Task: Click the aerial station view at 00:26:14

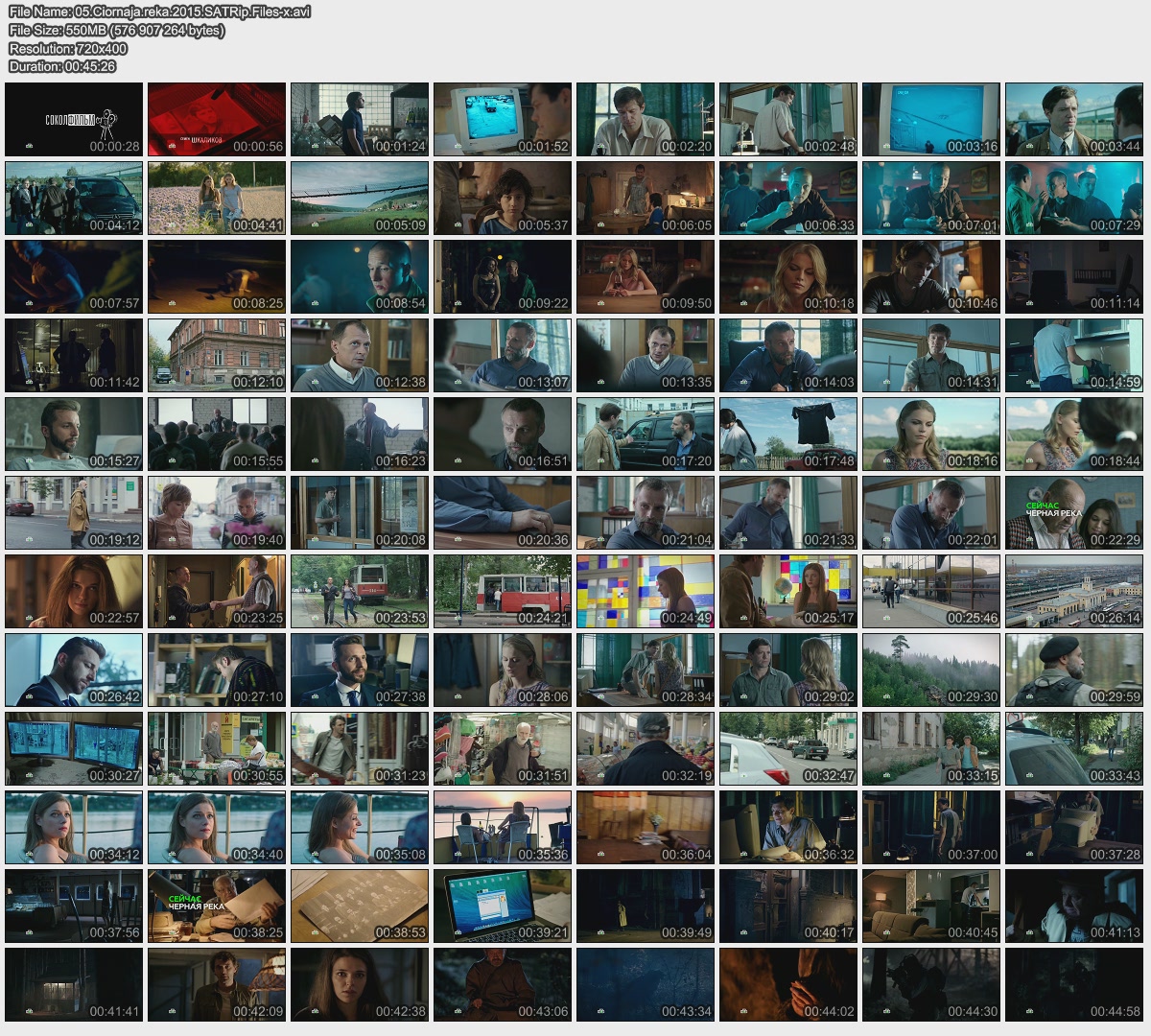Action: tap(1074, 591)
